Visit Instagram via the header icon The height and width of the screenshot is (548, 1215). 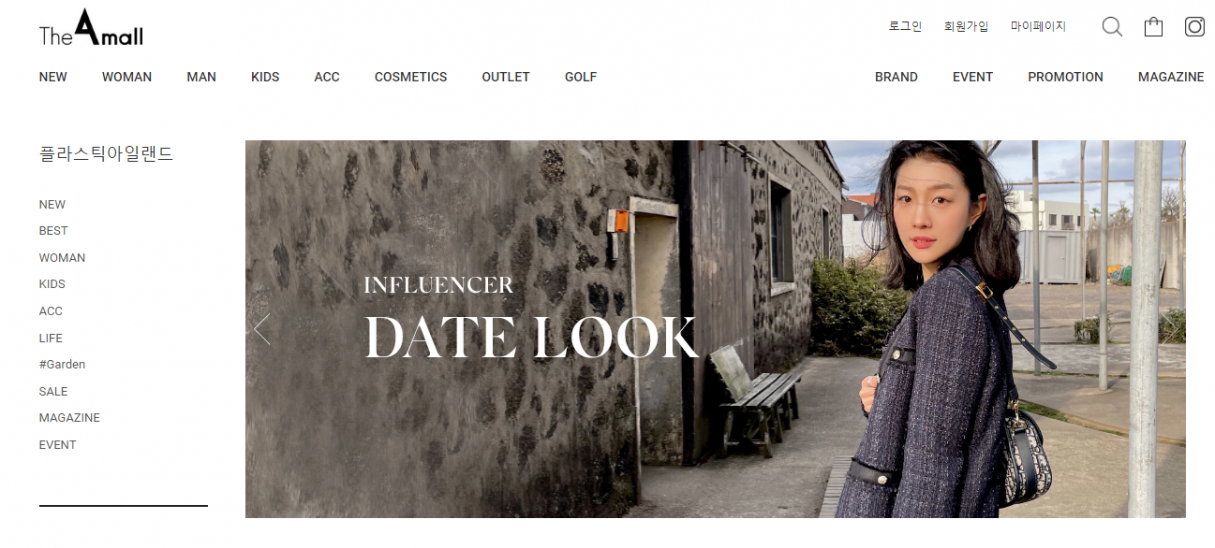1194,27
